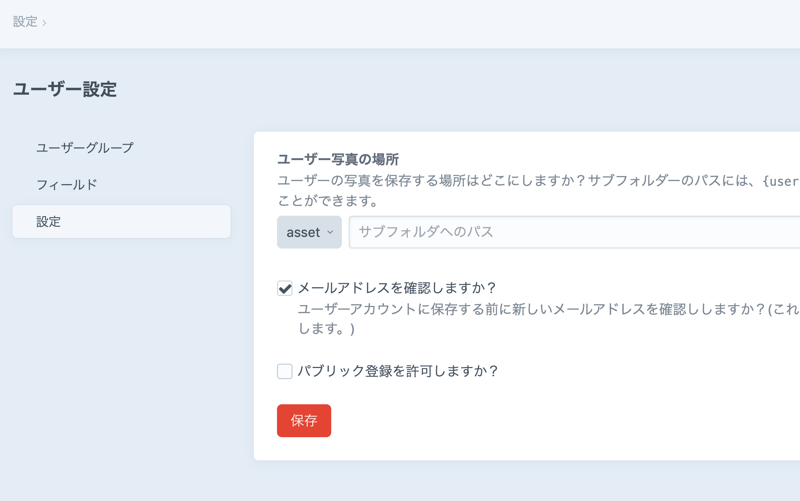This screenshot has width=800, height=501.
Task: Click the checkmark in the email verification box
Action: 285,289
